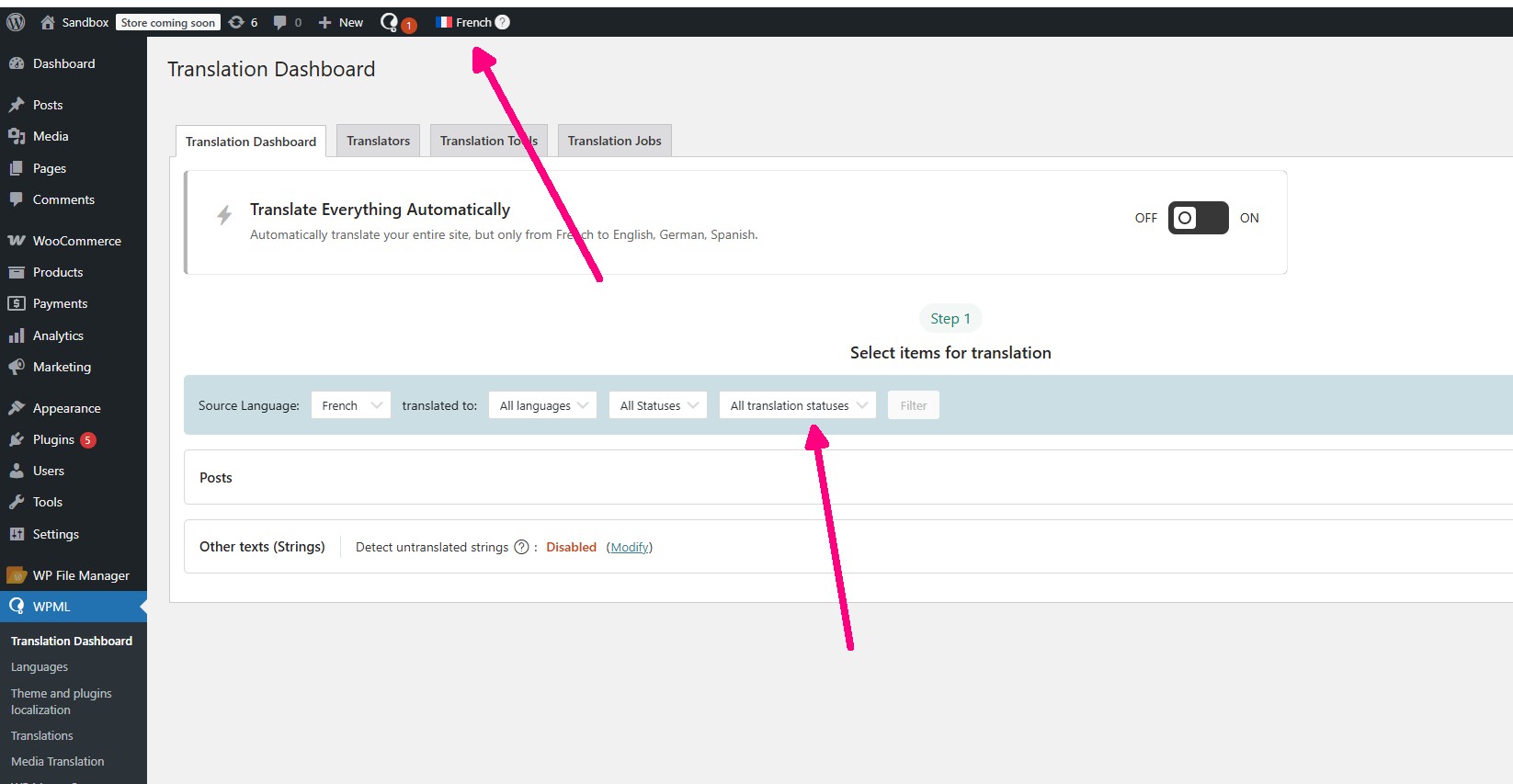The width and height of the screenshot is (1513, 784).
Task: Click the Other texts (Strings) heading
Action: click(x=262, y=546)
